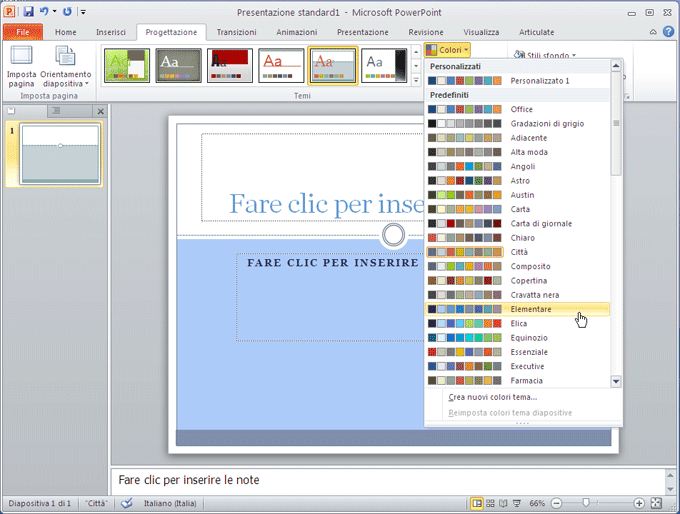Choose the Adiacente color scheme

[x=517, y=138]
